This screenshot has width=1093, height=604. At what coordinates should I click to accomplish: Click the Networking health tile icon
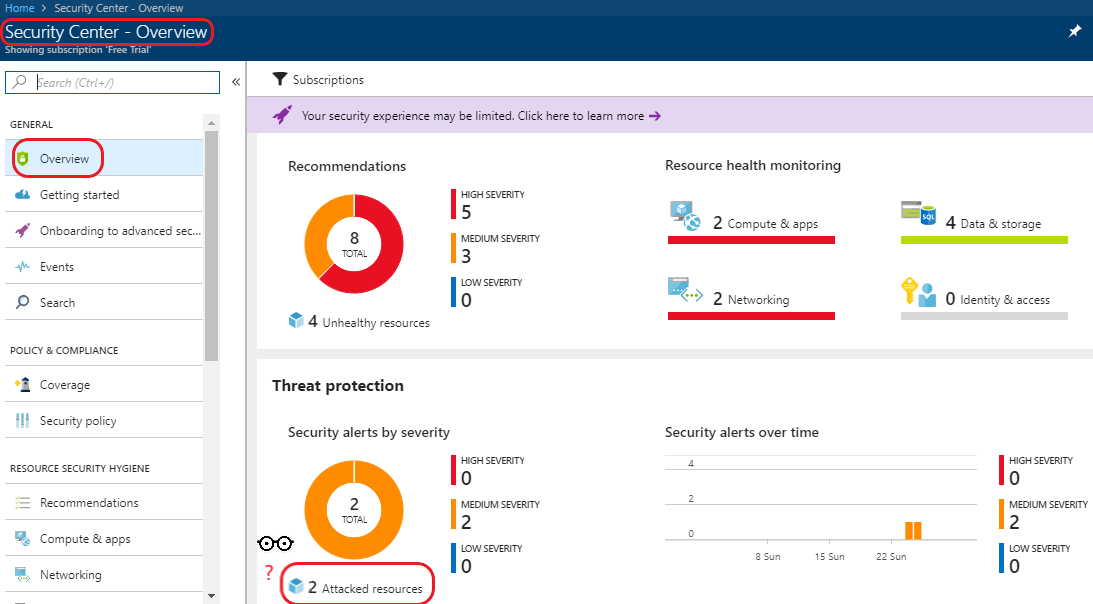point(685,291)
